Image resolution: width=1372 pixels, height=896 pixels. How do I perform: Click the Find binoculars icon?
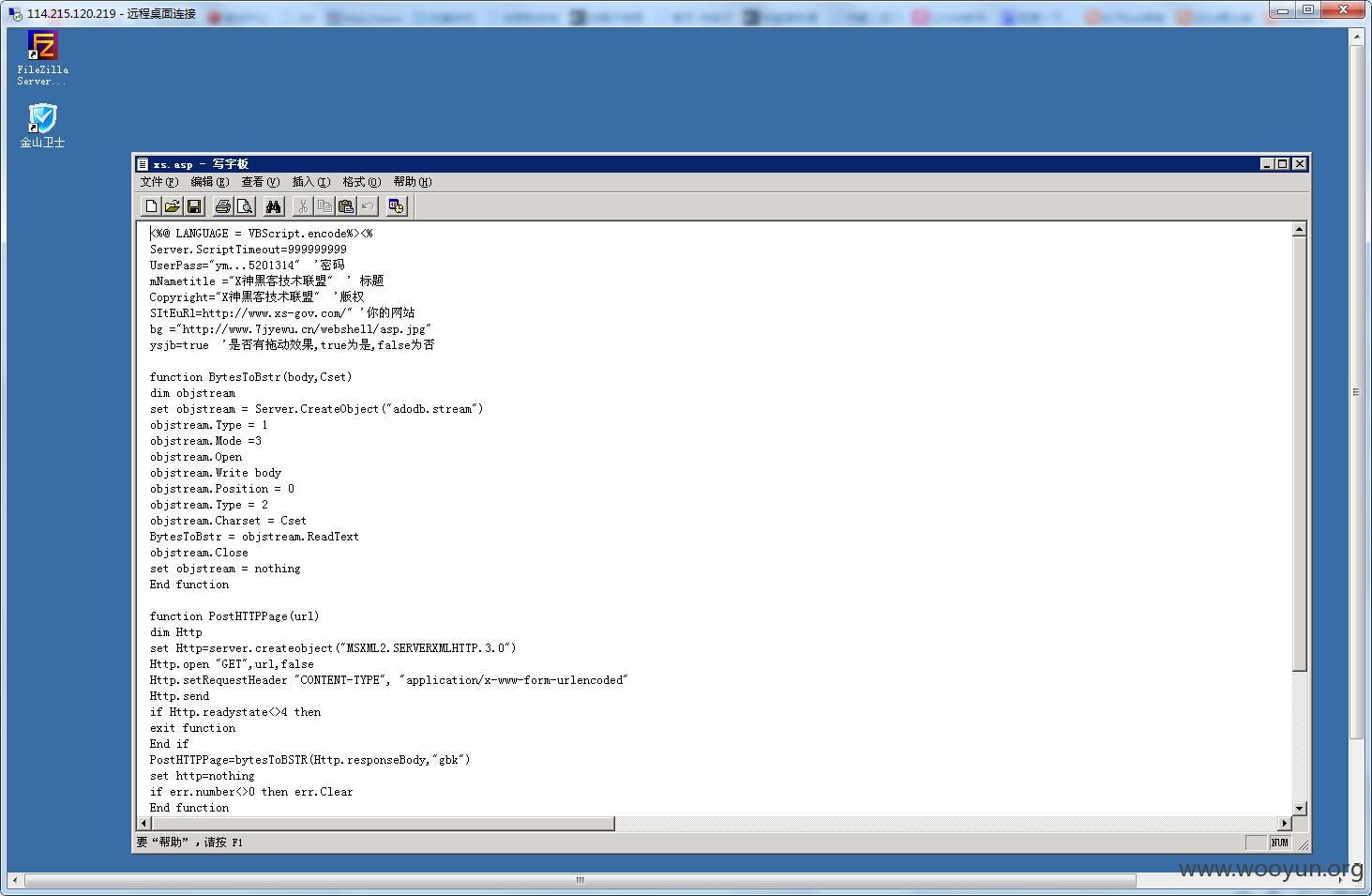[274, 206]
